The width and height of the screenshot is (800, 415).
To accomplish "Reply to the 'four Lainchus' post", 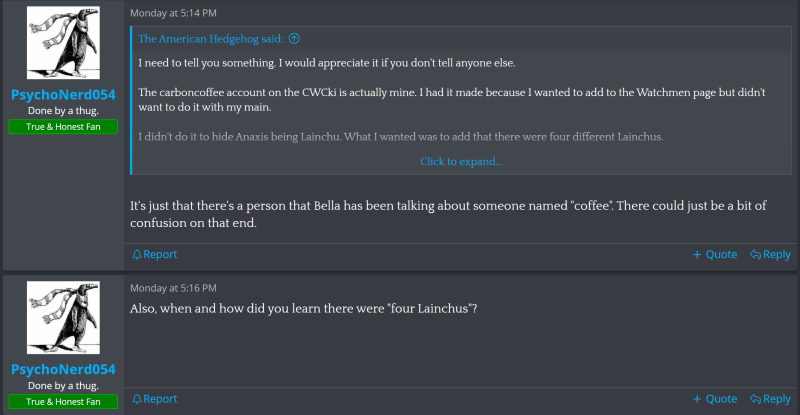I will pos(770,399).
